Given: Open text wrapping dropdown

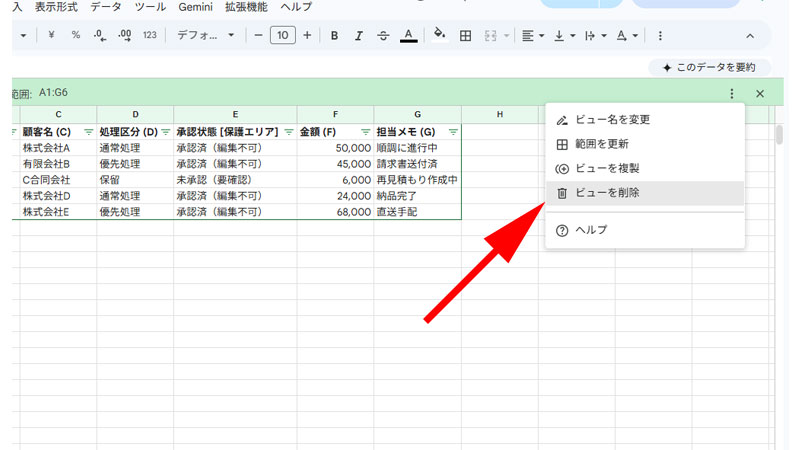Looking at the screenshot, I should click(x=595, y=36).
